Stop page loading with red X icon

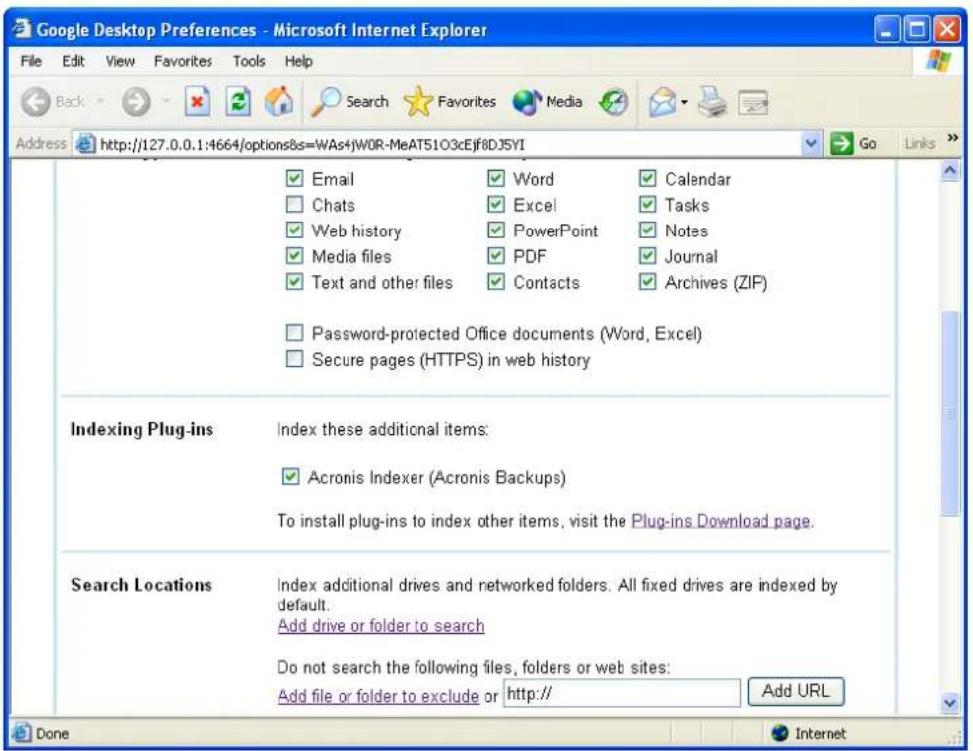pyautogui.click(x=197, y=101)
